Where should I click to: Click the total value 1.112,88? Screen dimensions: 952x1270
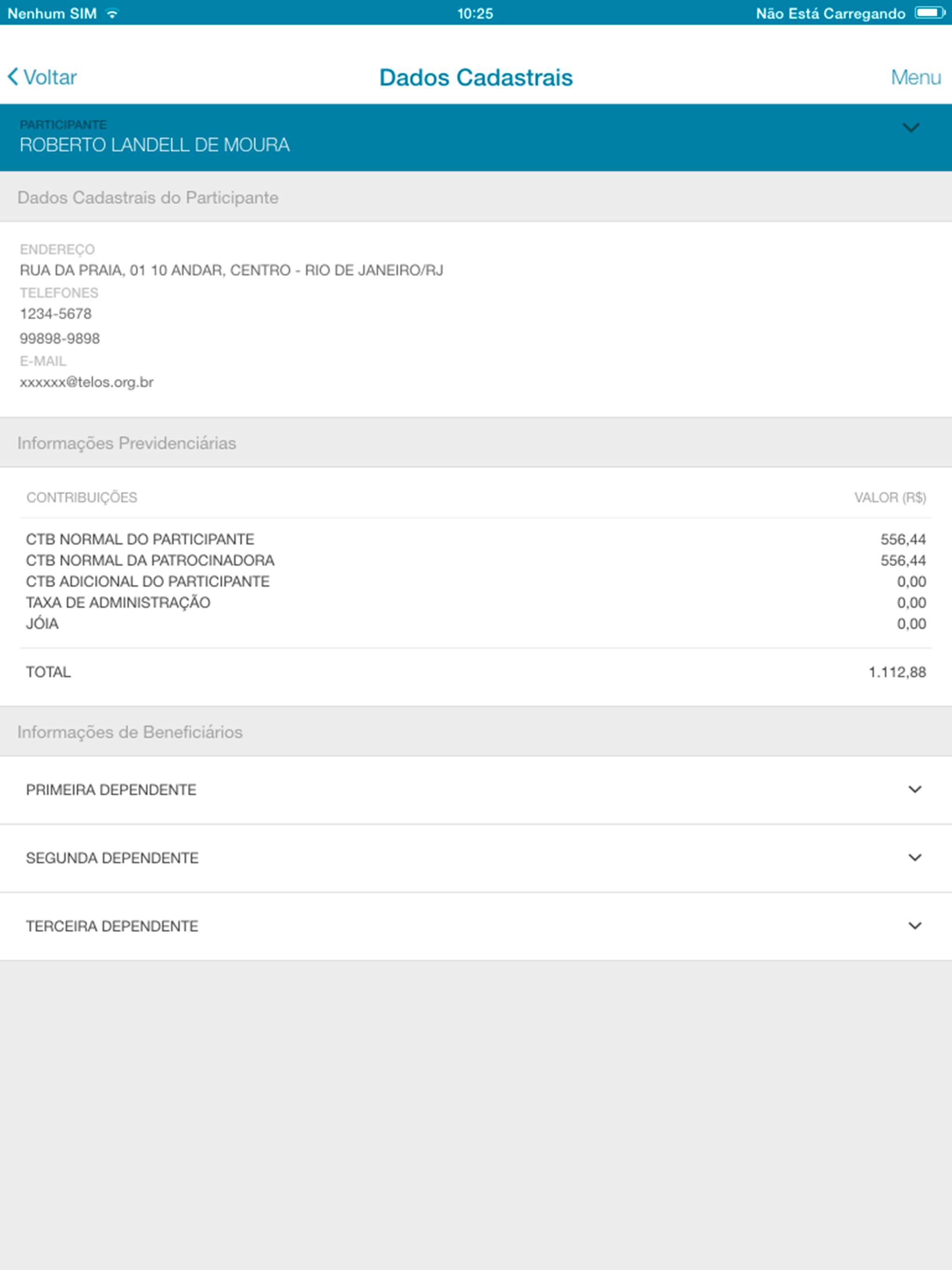[897, 672]
